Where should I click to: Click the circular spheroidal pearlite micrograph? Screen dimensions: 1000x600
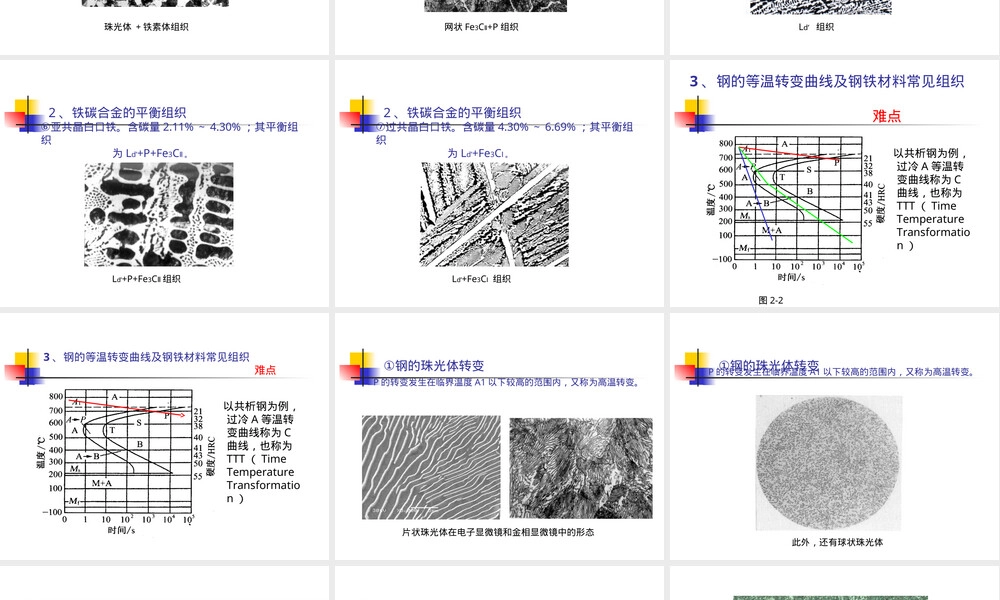(829, 462)
